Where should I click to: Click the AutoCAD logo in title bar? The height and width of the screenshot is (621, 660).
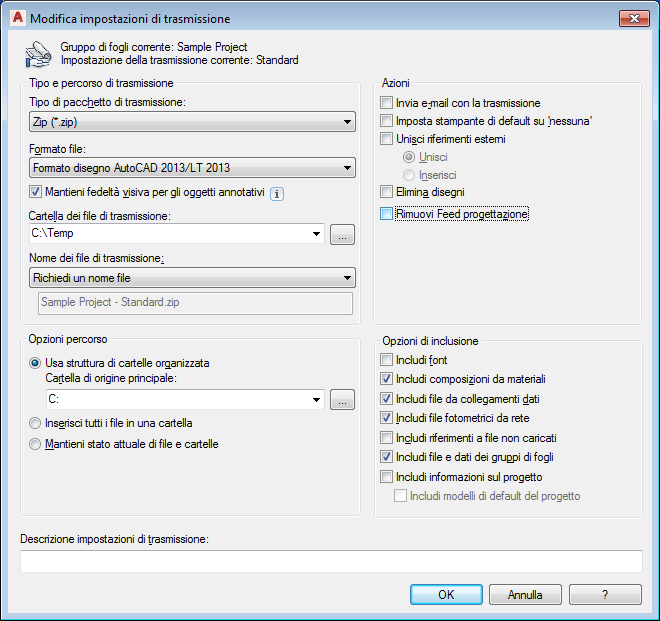[15, 18]
